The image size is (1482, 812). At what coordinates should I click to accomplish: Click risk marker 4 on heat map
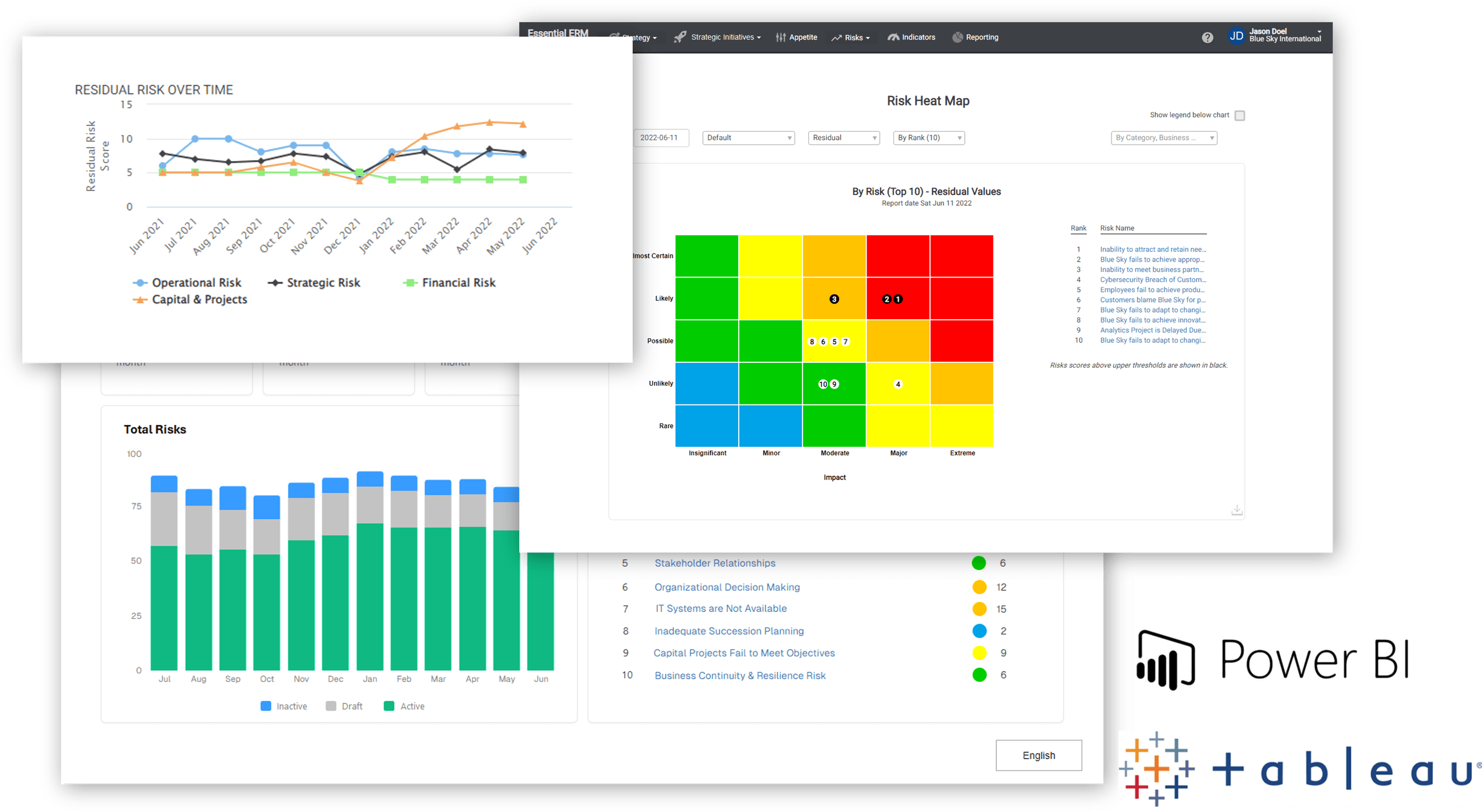point(898,384)
